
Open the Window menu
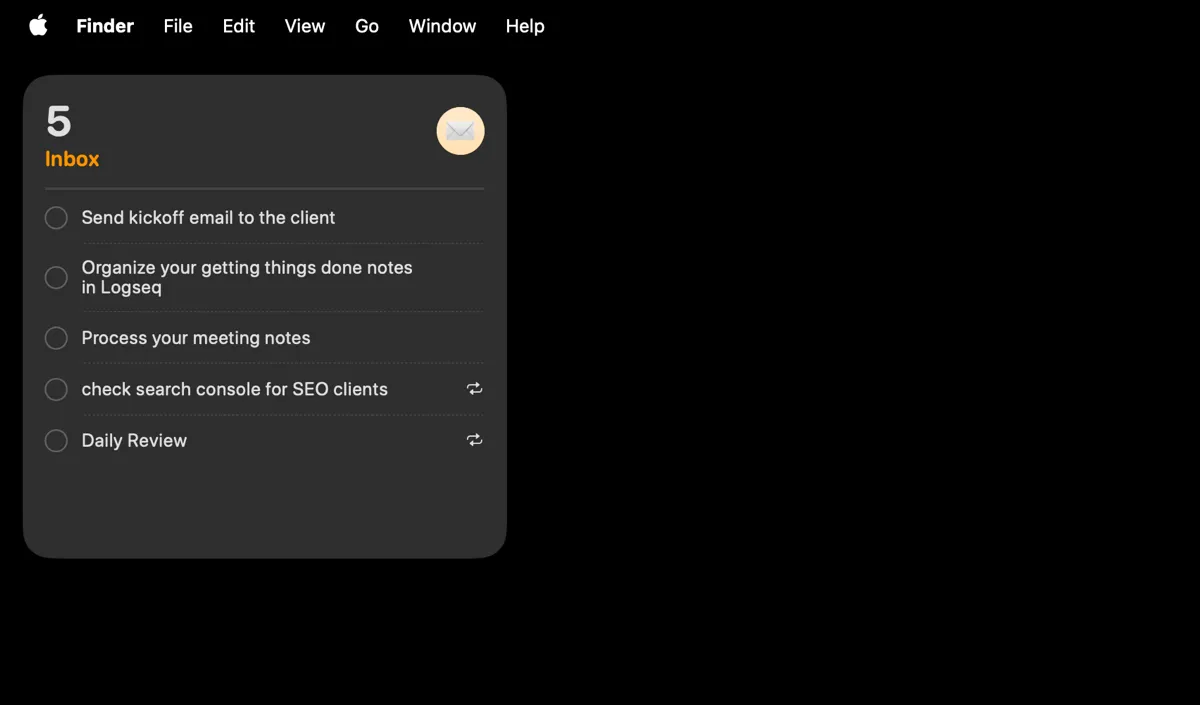[x=442, y=25]
